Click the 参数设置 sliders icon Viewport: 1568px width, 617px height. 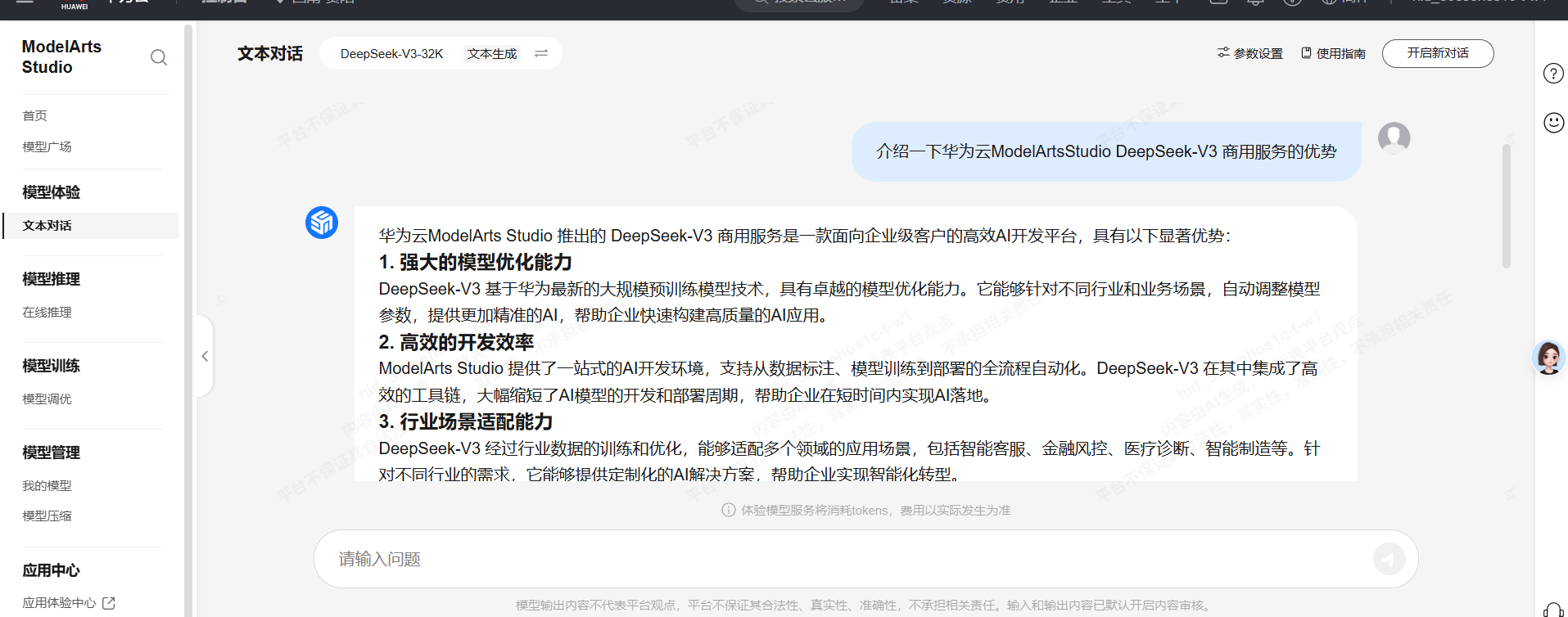[x=1223, y=52]
